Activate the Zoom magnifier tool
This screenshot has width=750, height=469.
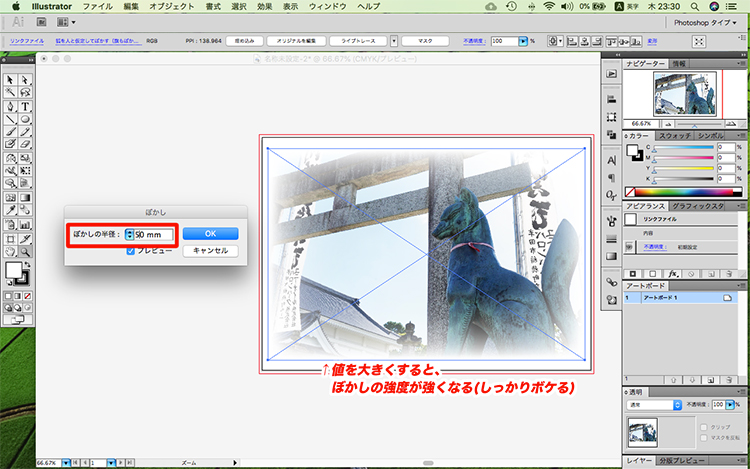click(x=24, y=250)
